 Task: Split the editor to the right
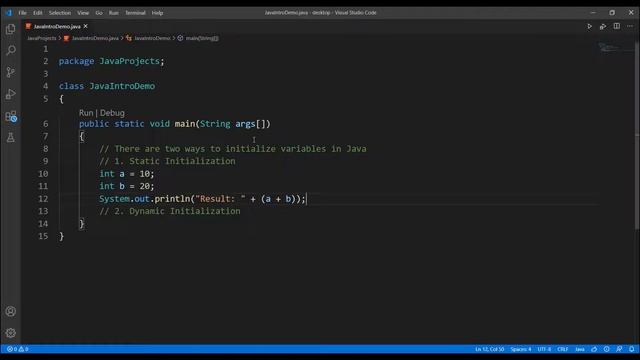[617, 27]
